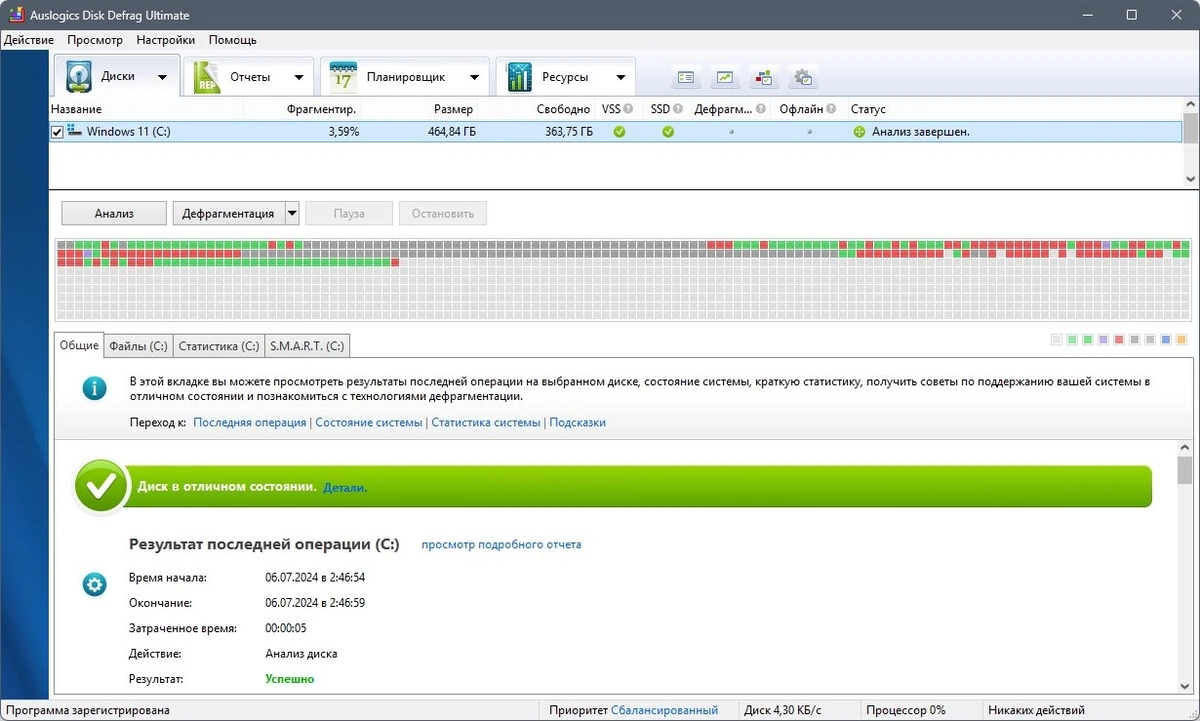Switch to the Статистика (C:) tab
The height and width of the screenshot is (721, 1200).
pyautogui.click(x=218, y=346)
